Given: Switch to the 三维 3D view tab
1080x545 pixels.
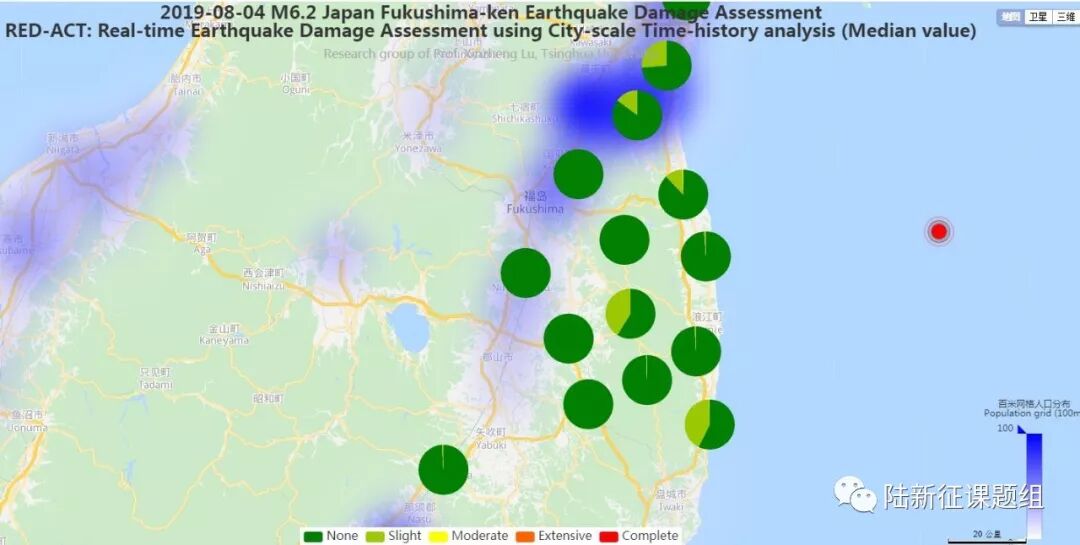Looking at the screenshot, I should click(x=1065, y=17).
